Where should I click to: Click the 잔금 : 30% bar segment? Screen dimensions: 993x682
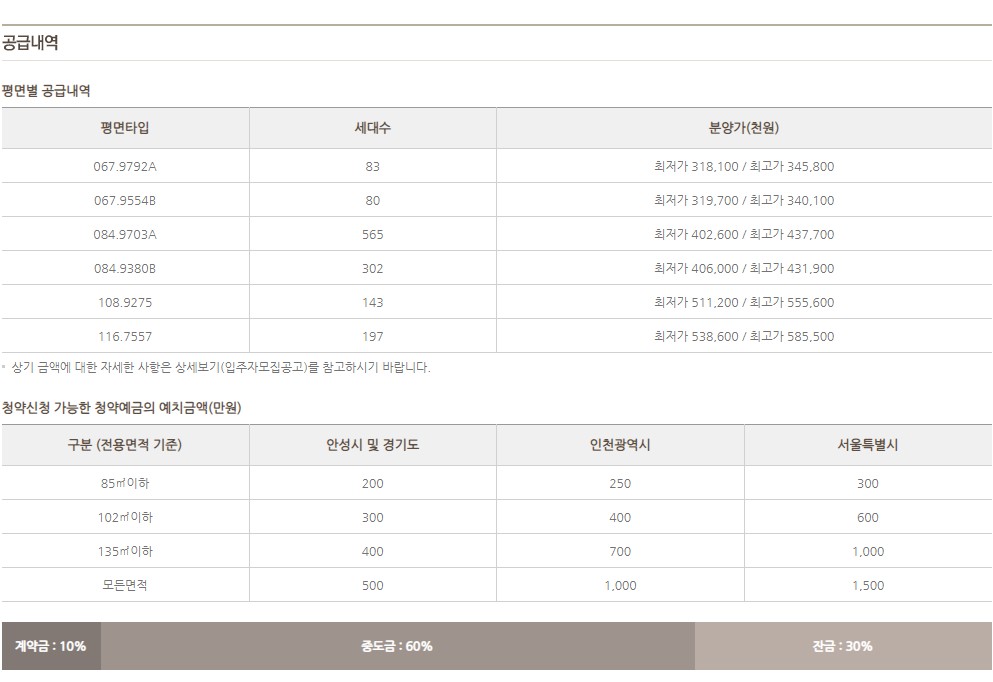tap(843, 646)
